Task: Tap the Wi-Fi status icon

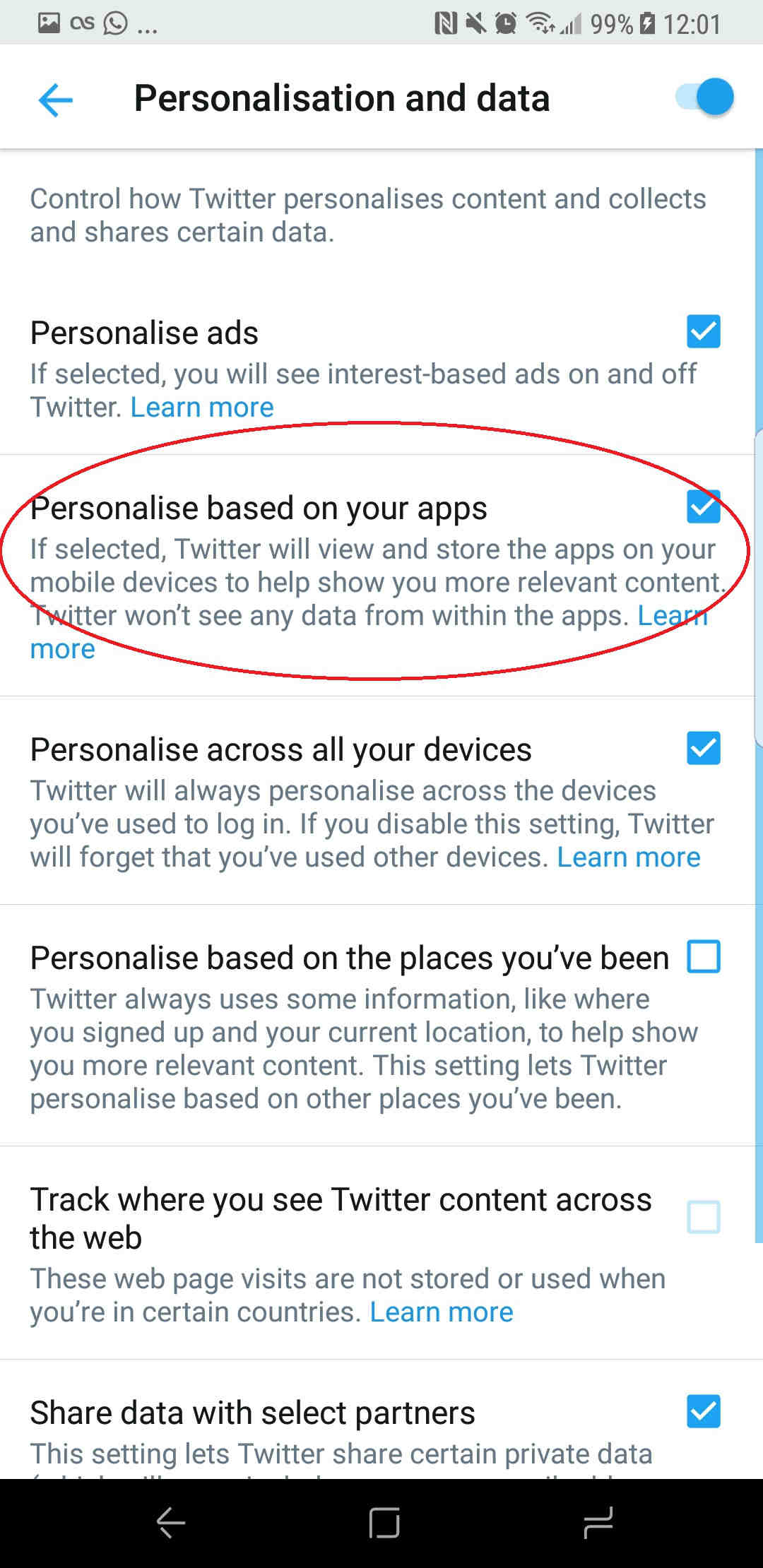Action: click(x=541, y=24)
